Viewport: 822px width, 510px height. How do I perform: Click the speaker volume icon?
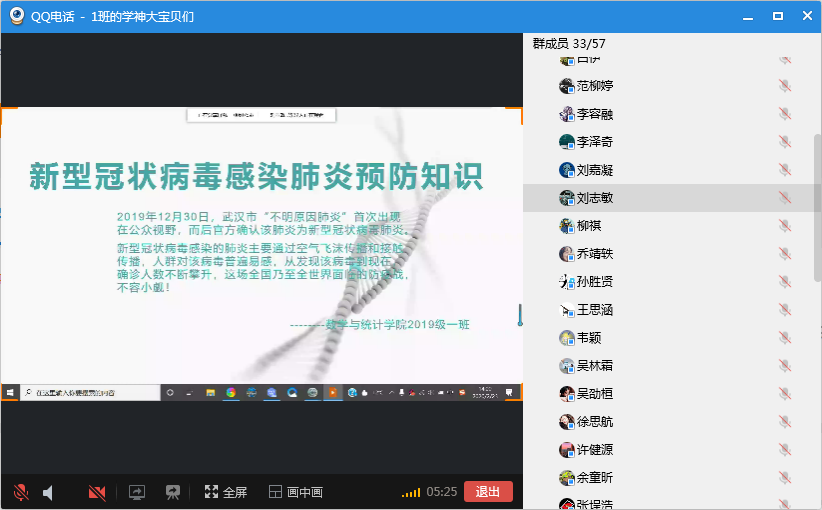(48, 492)
